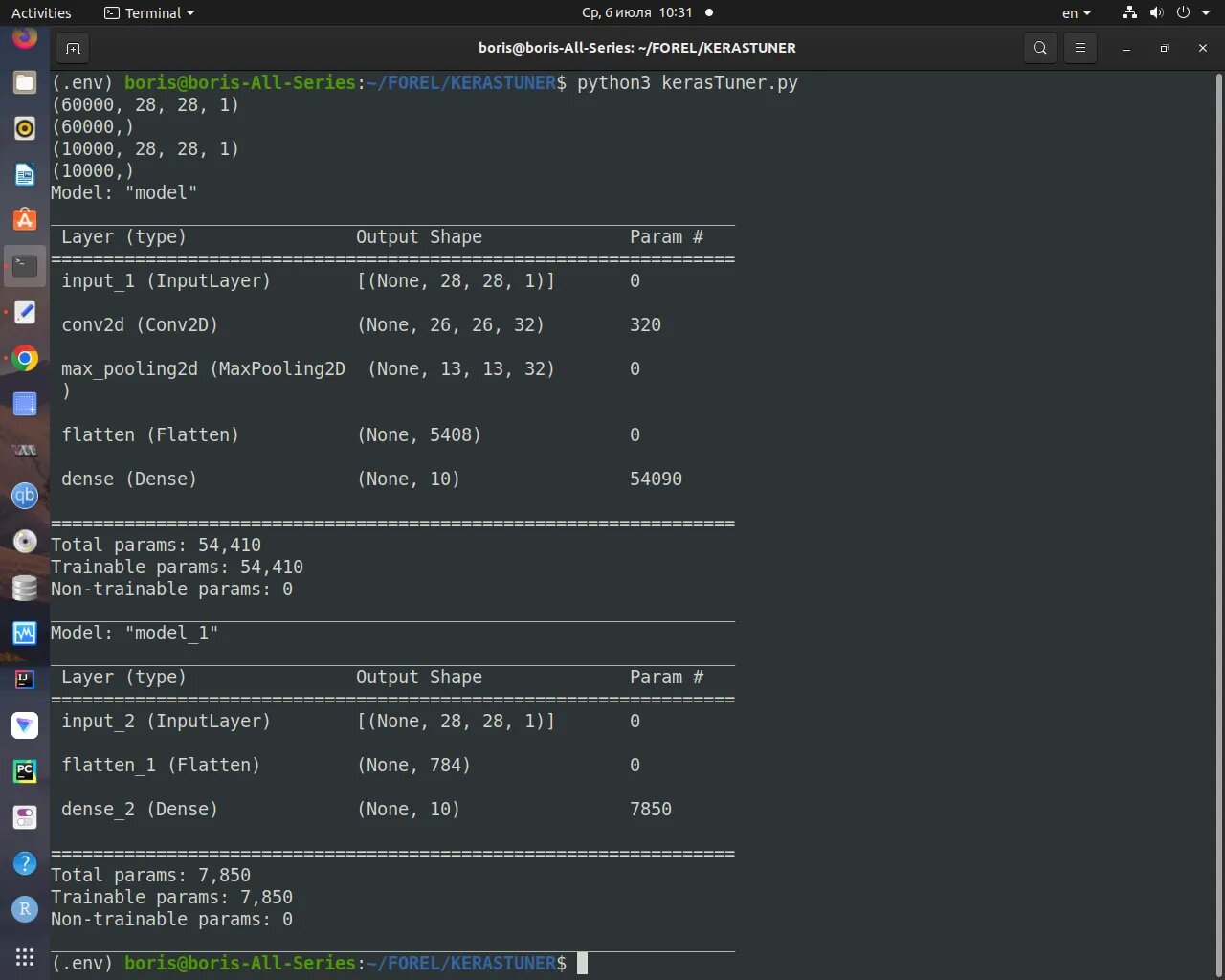
Task: Open LibreOffice Writer from the dock
Action: (x=25, y=174)
